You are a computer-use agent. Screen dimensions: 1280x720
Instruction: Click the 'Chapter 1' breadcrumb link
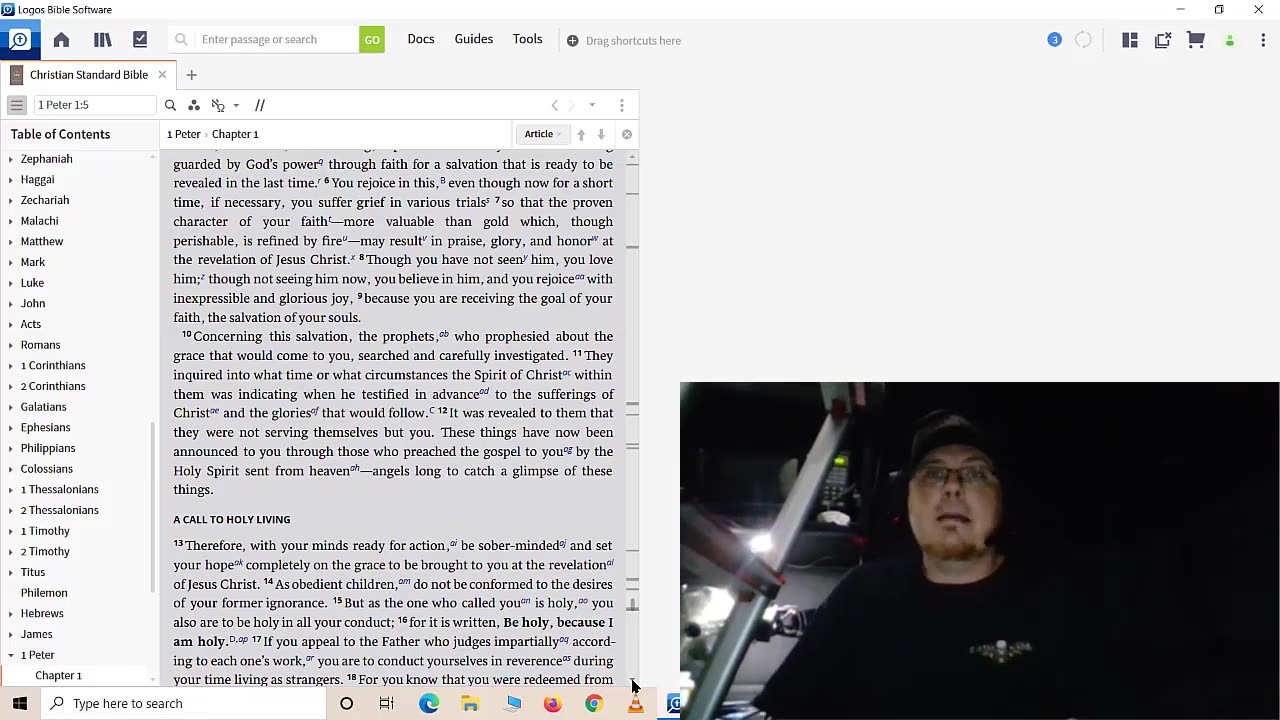pos(235,134)
